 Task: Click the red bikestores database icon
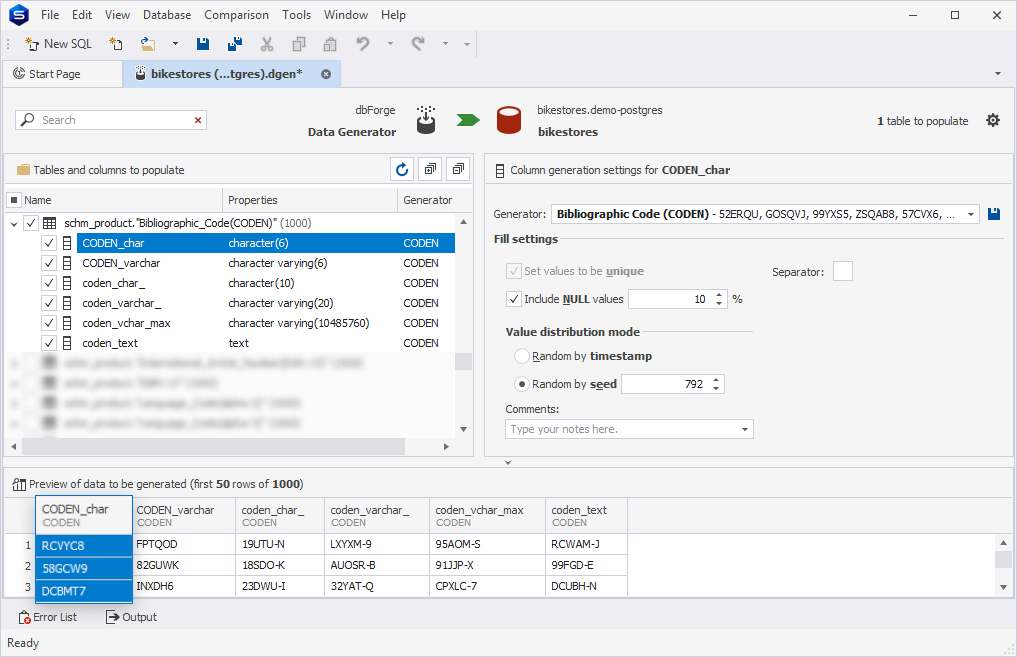[509, 121]
